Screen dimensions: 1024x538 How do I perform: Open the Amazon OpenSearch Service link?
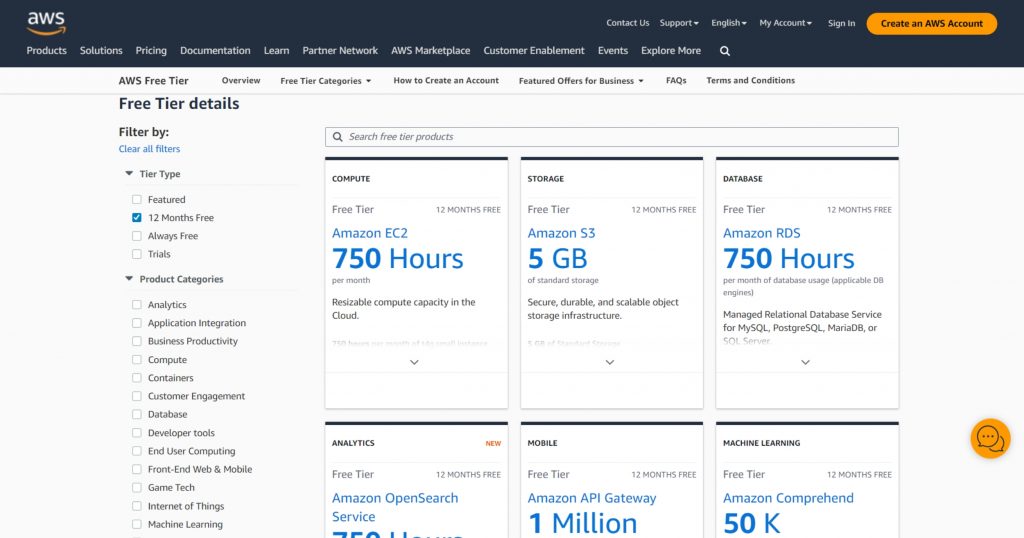click(395, 507)
